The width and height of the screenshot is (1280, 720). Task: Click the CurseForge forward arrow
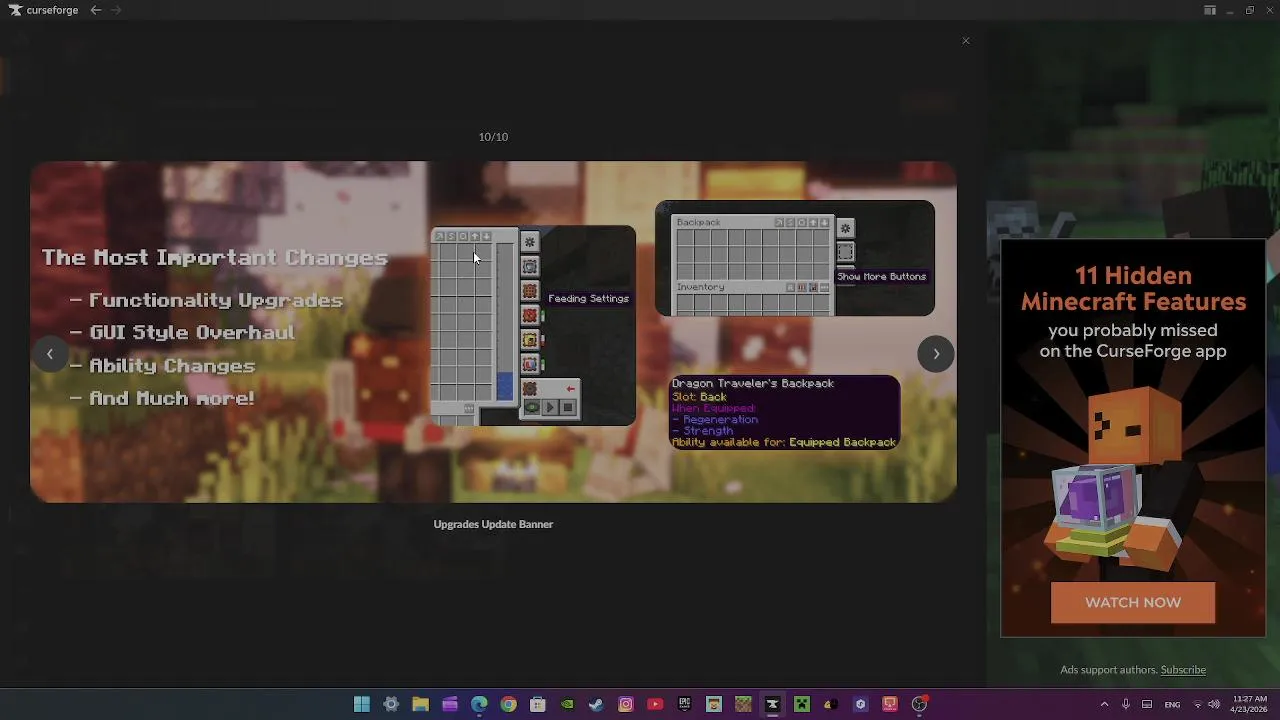pyautogui.click(x=116, y=10)
